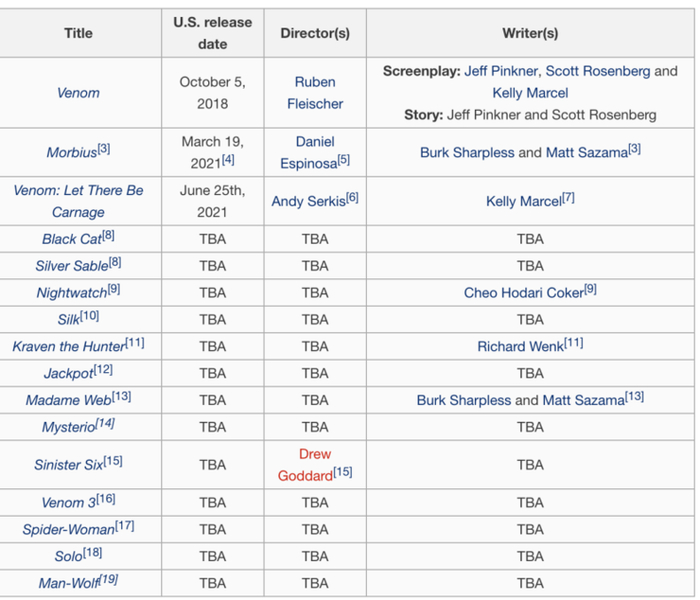The width and height of the screenshot is (700, 600).
Task: Open Kelly Marcel link in Venom row
Action: [x=530, y=93]
